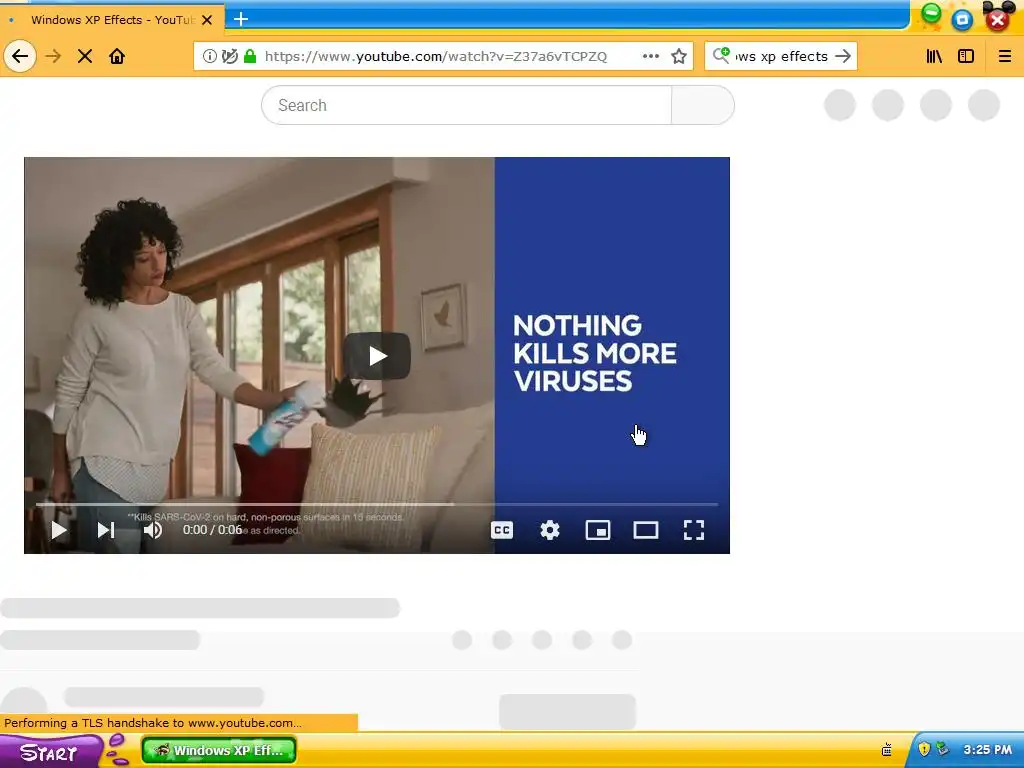Open video settings gear icon
The width and height of the screenshot is (1024, 768).
click(550, 530)
